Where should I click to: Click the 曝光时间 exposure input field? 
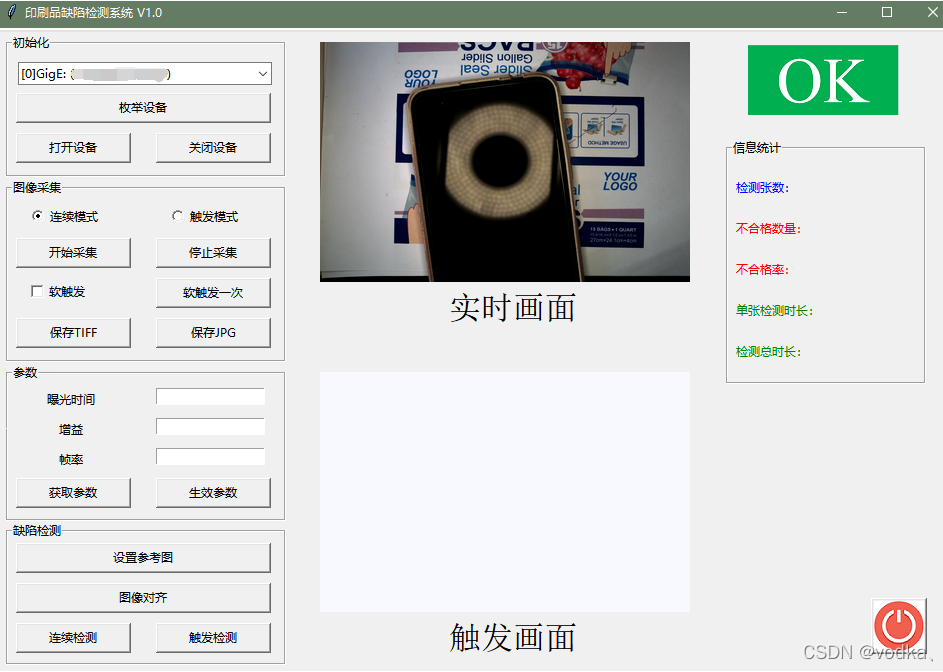click(210, 396)
